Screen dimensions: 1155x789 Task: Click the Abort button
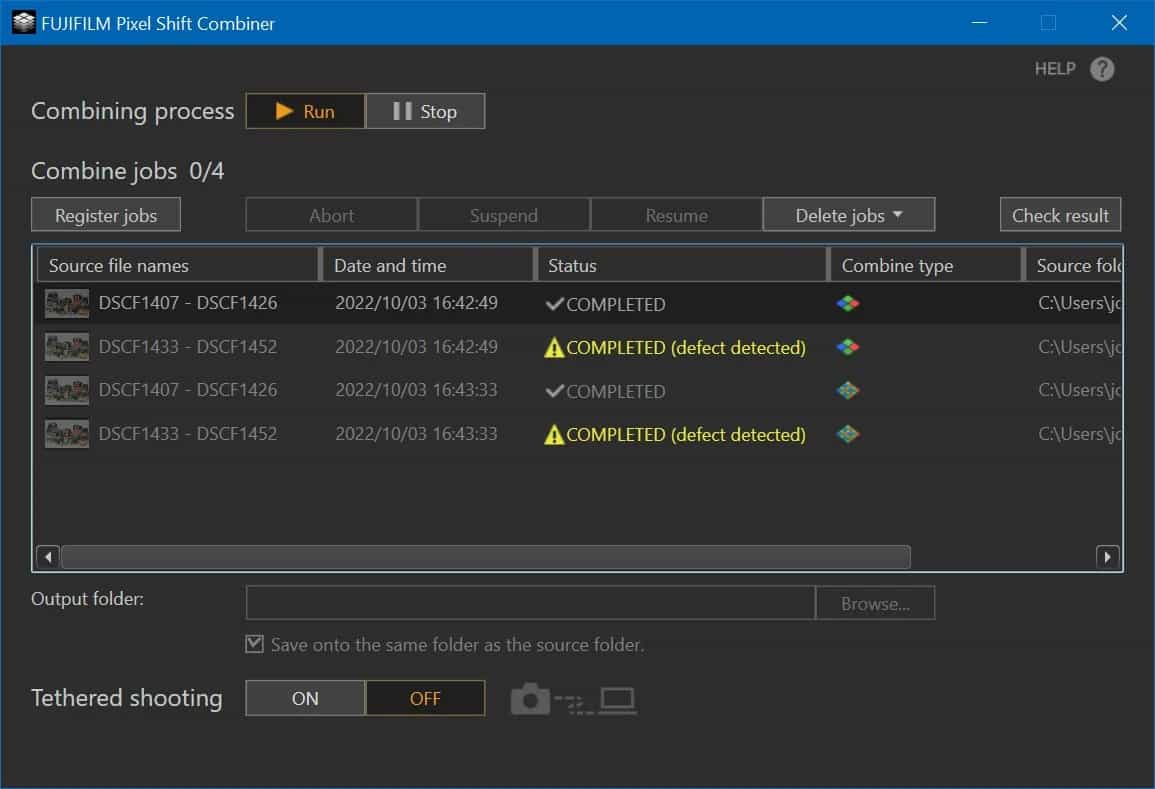click(331, 215)
